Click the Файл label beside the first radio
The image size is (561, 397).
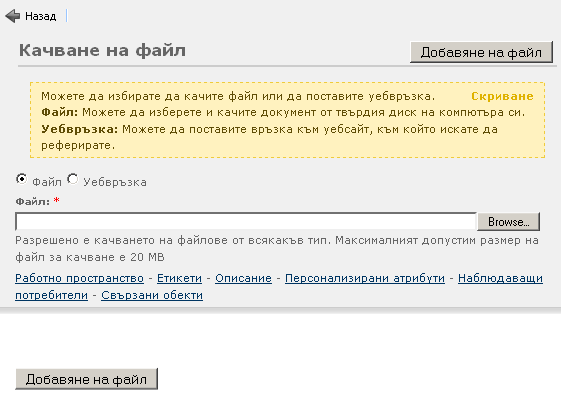[x=47, y=182]
